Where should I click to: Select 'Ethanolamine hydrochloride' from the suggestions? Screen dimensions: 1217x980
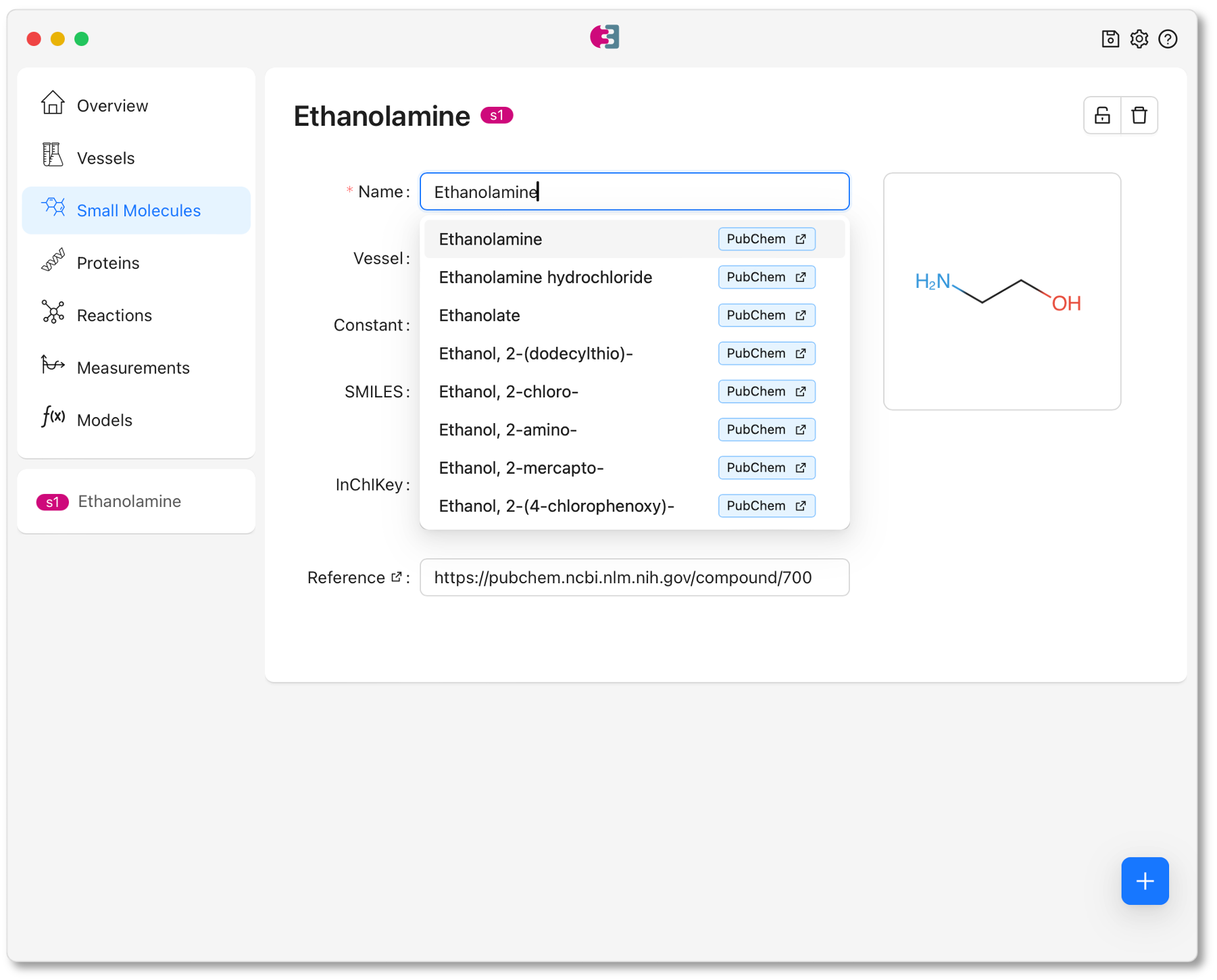[545, 277]
